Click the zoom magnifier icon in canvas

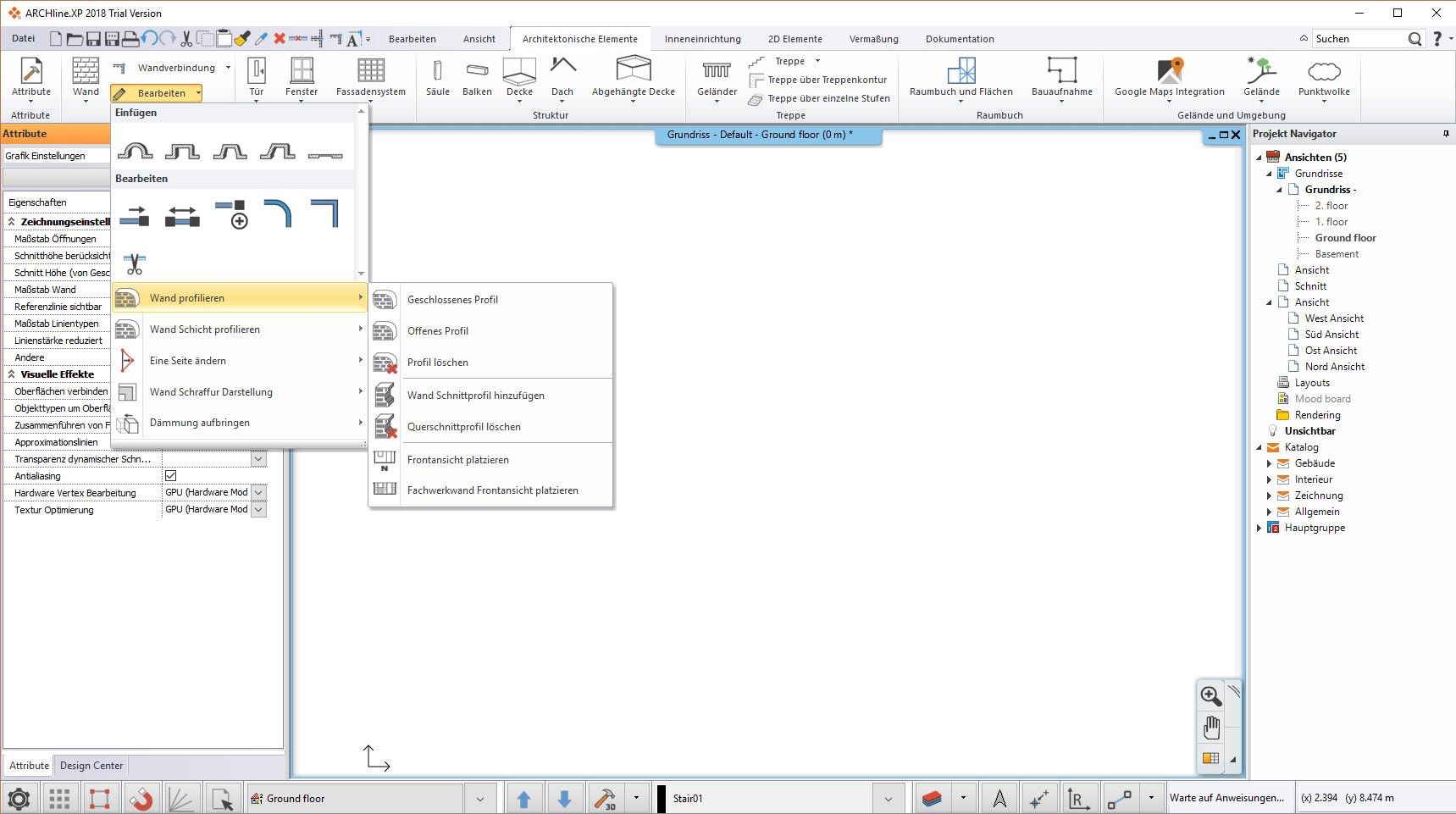(x=1211, y=695)
